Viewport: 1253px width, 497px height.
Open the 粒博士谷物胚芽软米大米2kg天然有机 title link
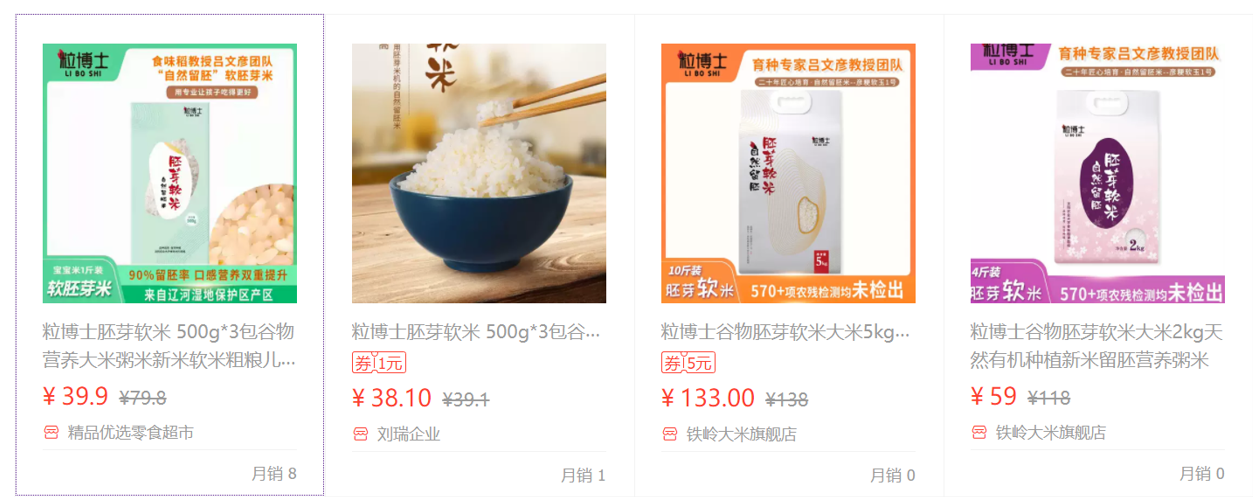[x=1096, y=345]
